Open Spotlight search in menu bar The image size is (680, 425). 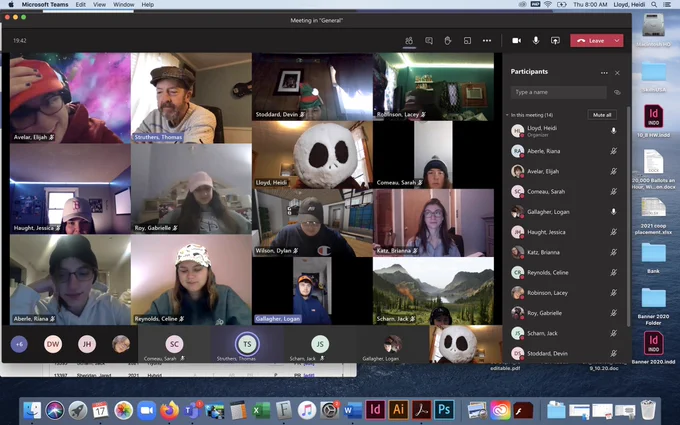click(x=654, y=4)
